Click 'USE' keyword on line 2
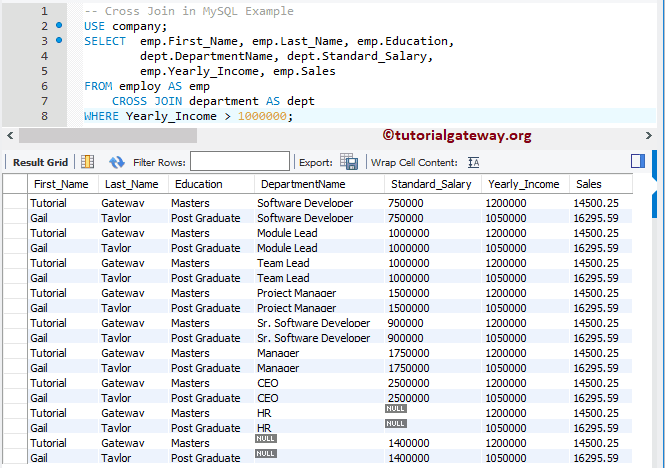665x468 pixels. [x=94, y=26]
